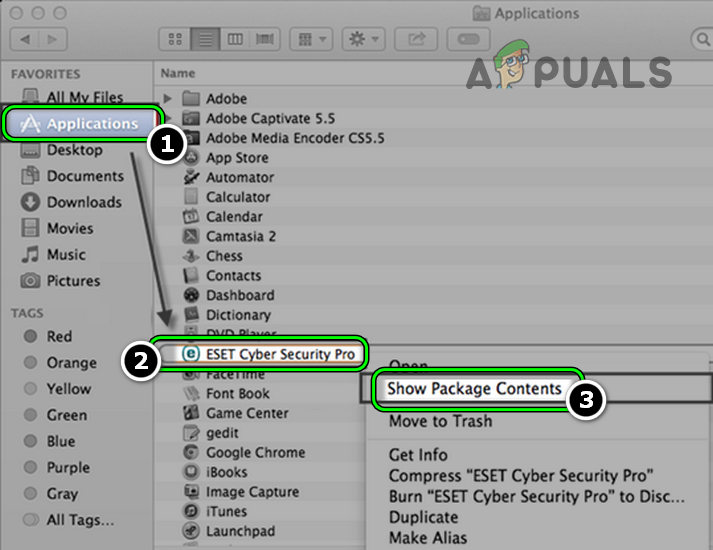The width and height of the screenshot is (713, 550).
Task: Switch to icon view
Action: pos(175,40)
